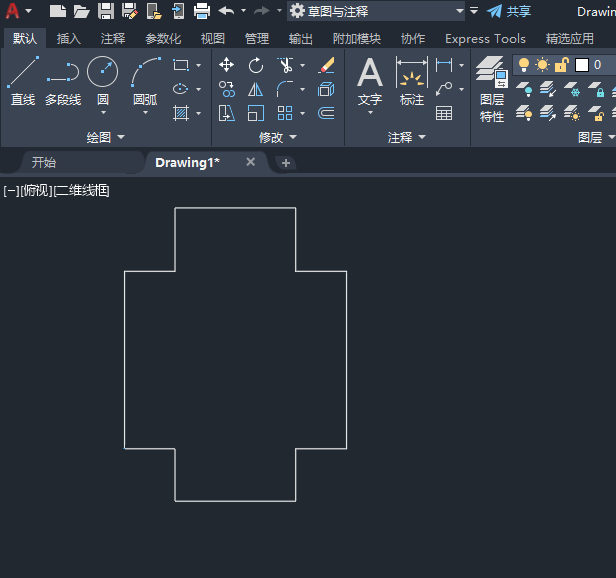Toggle freeze sun icon for layer 0

pyautogui.click(x=542, y=65)
